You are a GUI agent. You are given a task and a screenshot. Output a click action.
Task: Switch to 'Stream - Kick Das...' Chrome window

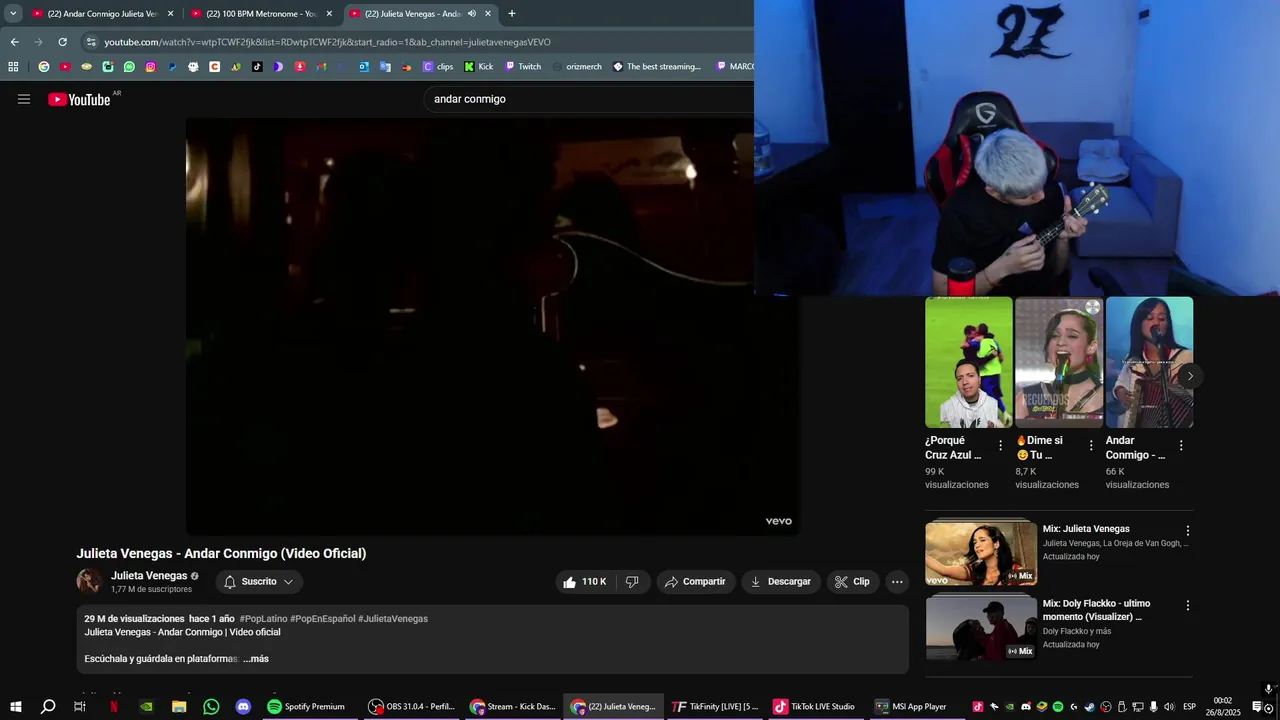point(512,707)
